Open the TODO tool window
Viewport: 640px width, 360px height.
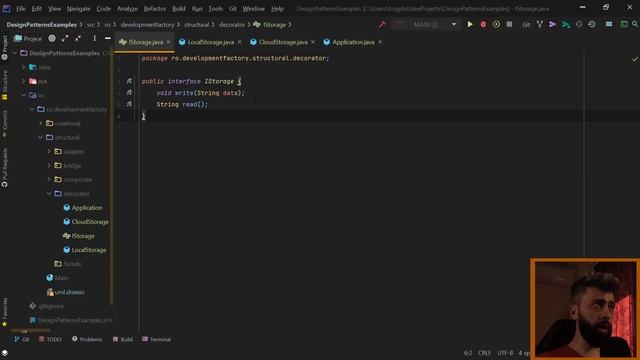50,340
